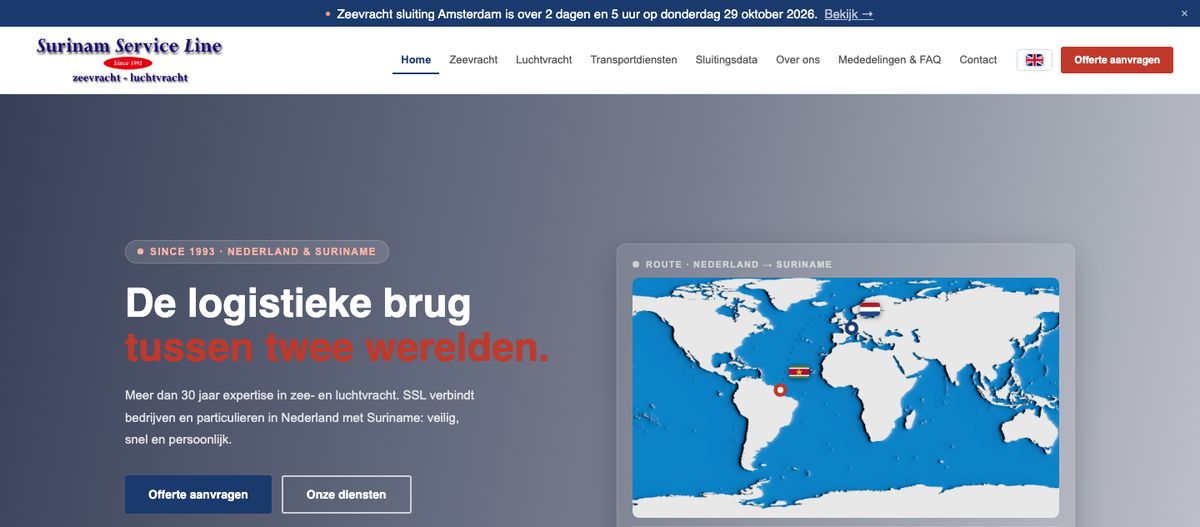
Task: Open the Home menu item
Action: click(x=416, y=60)
